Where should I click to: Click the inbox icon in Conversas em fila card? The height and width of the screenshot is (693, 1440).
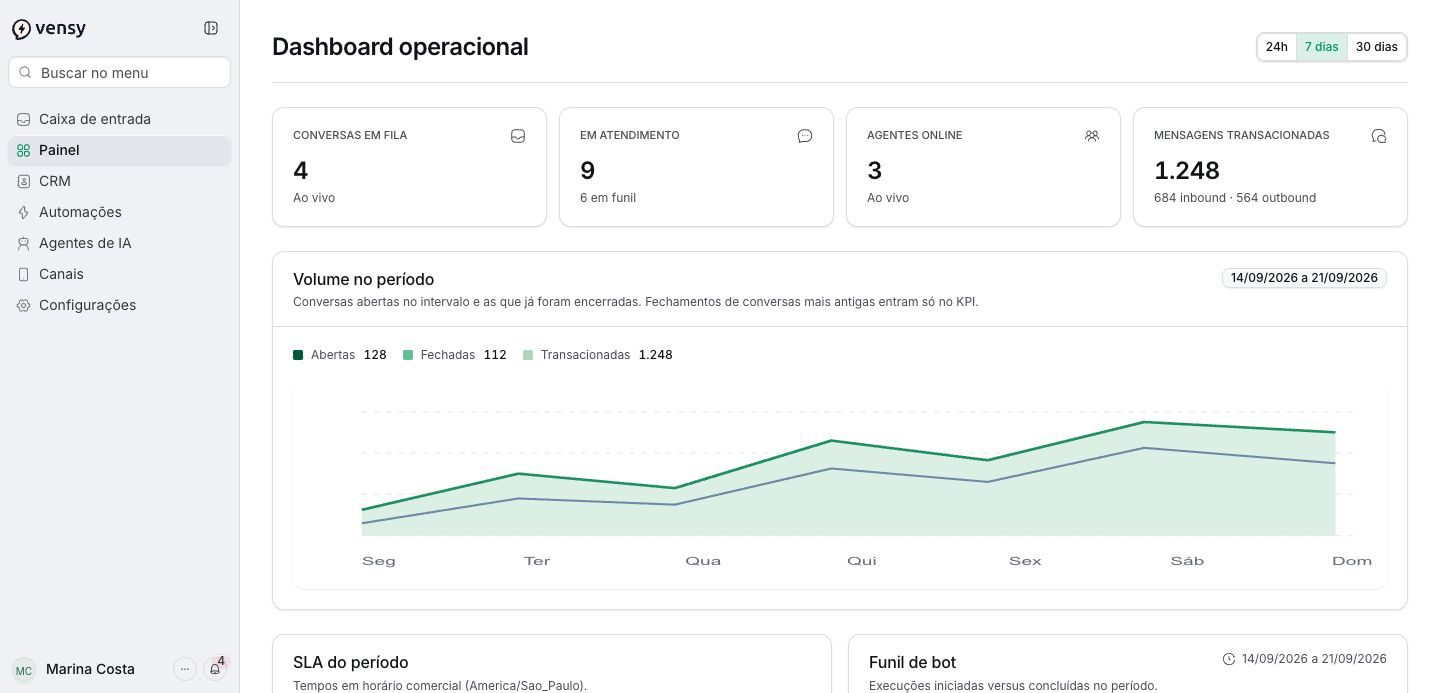(518, 136)
